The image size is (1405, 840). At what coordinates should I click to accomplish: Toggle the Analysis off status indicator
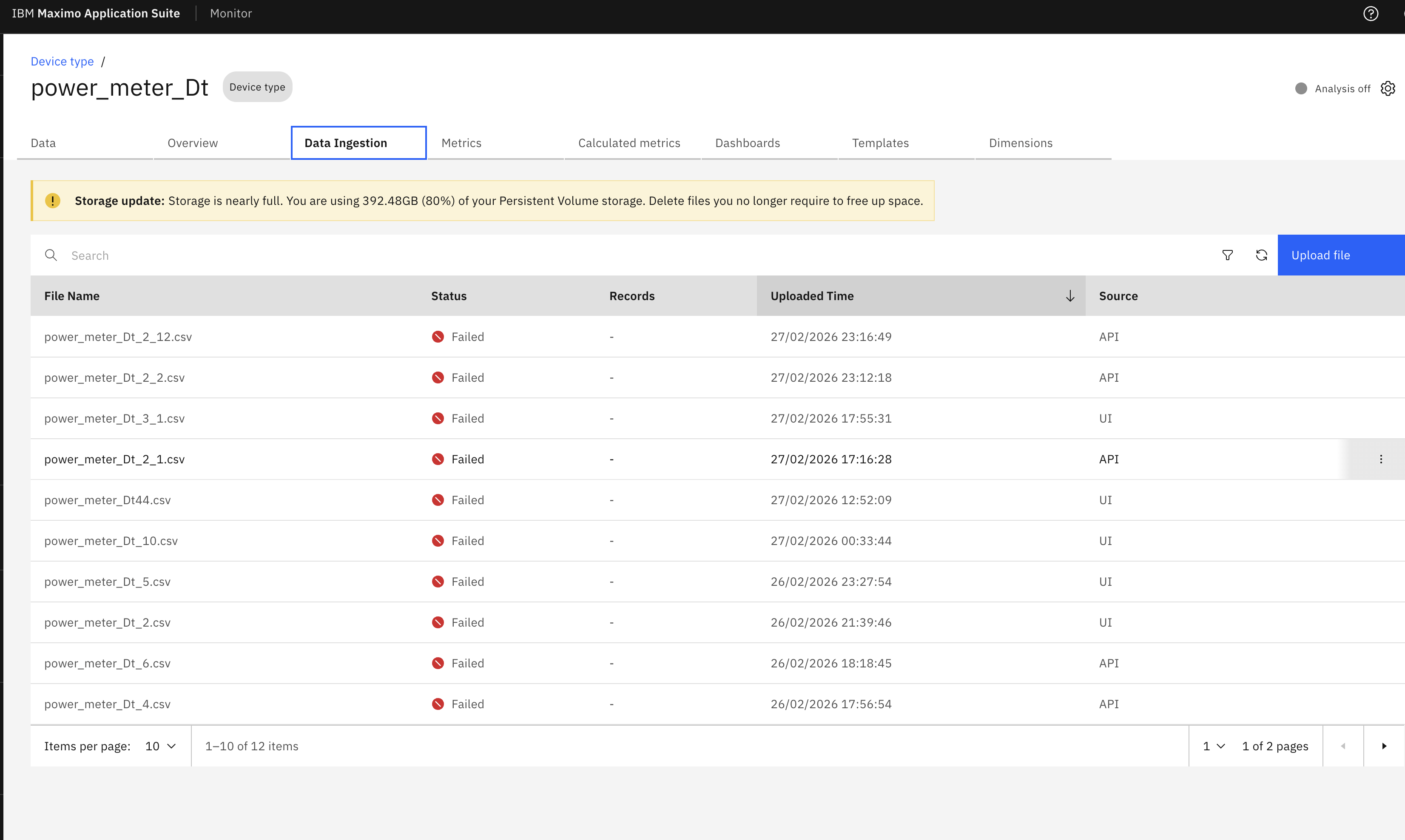[1301, 88]
